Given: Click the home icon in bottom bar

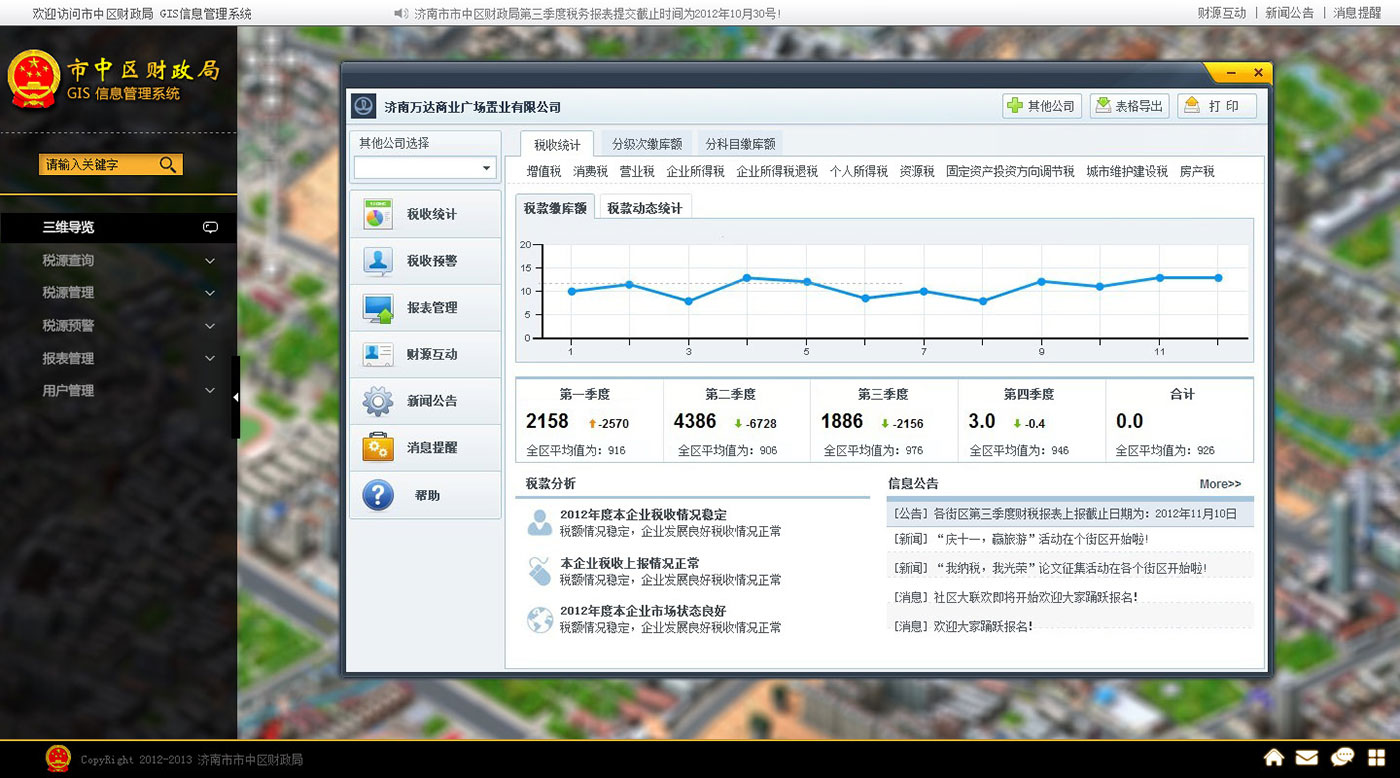Looking at the screenshot, I should [1274, 758].
